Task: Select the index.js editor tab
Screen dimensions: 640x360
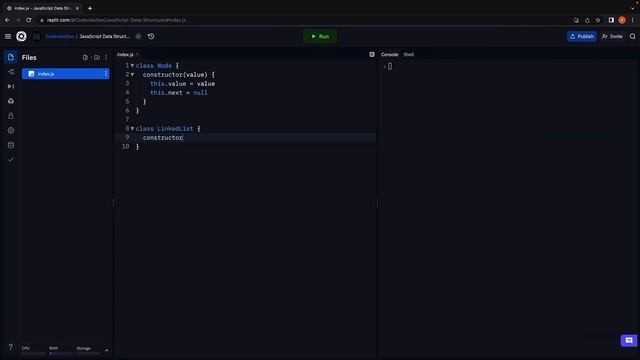Action: point(125,54)
